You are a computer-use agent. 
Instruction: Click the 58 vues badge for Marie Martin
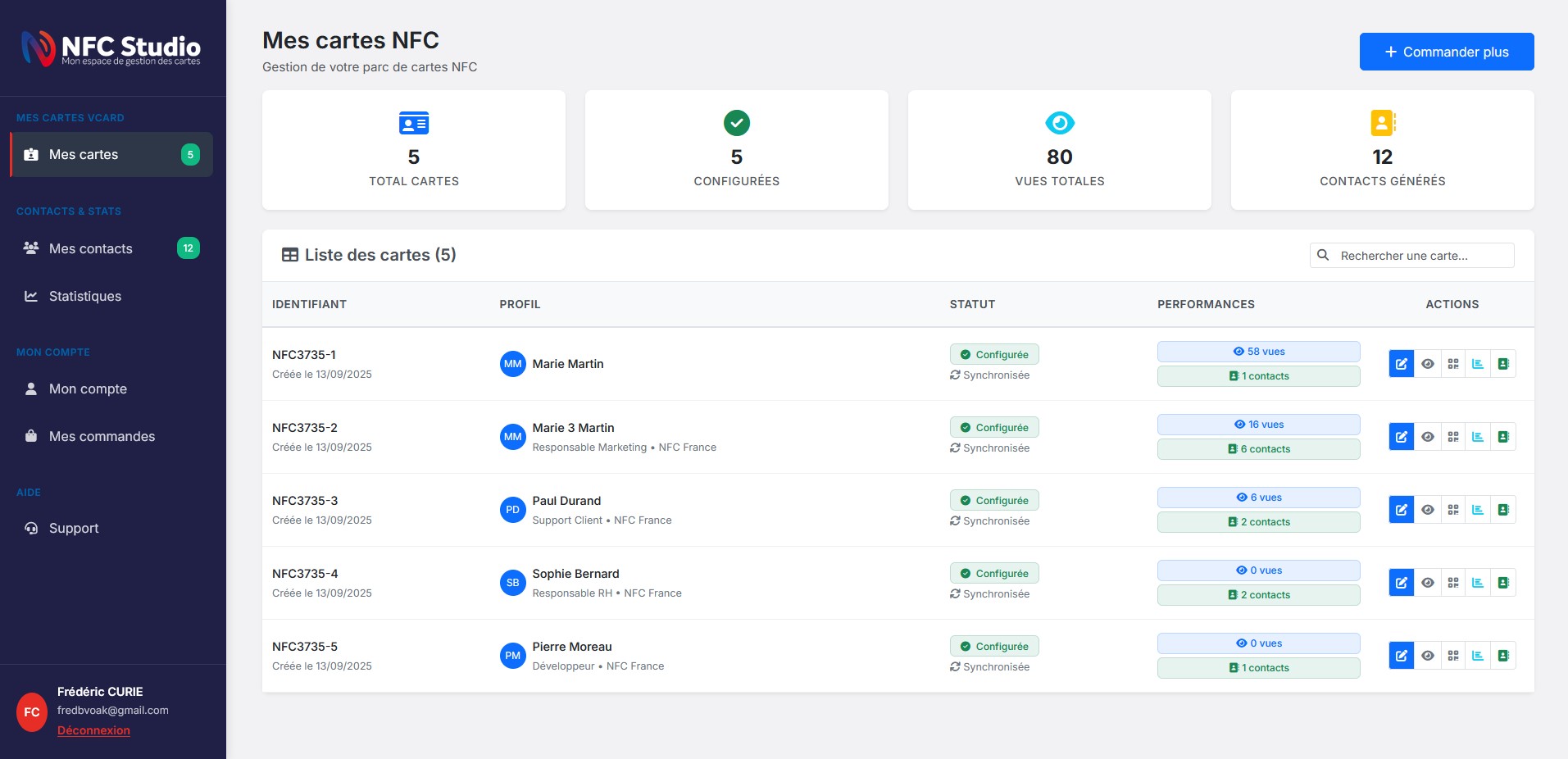1258,352
